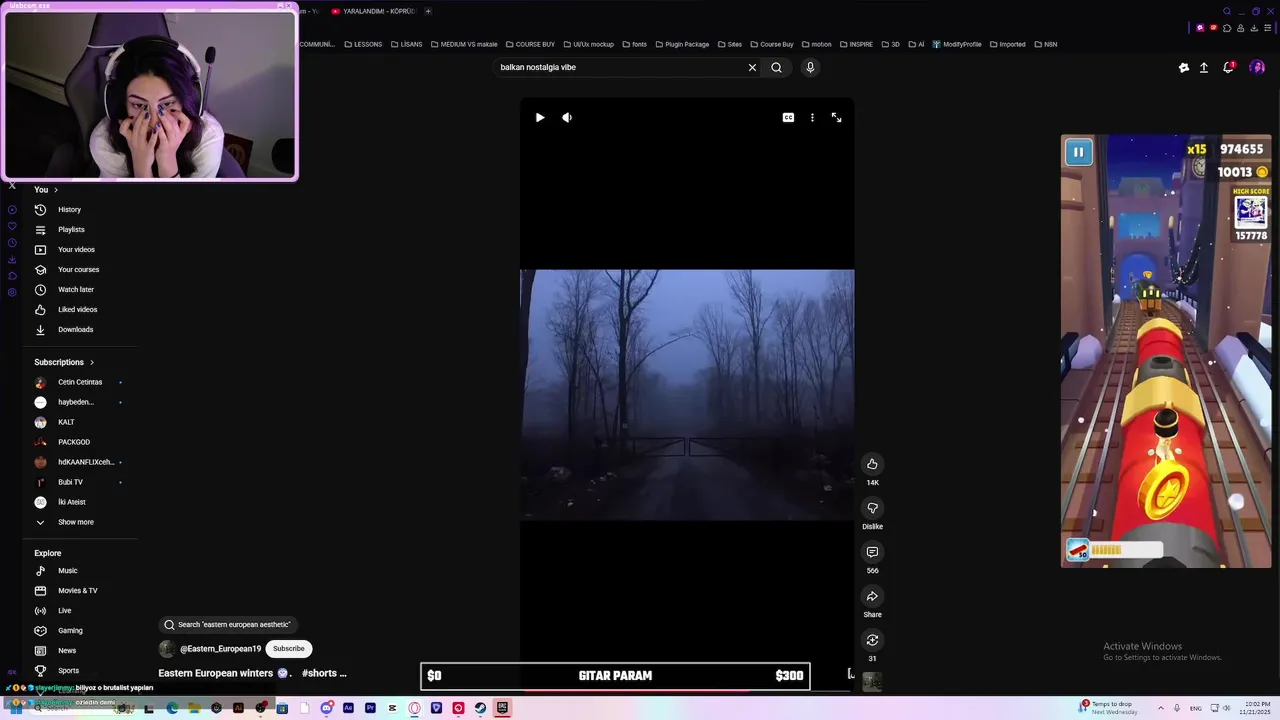Mute the Shorts video volume
This screenshot has height=720, width=1280.
click(567, 118)
